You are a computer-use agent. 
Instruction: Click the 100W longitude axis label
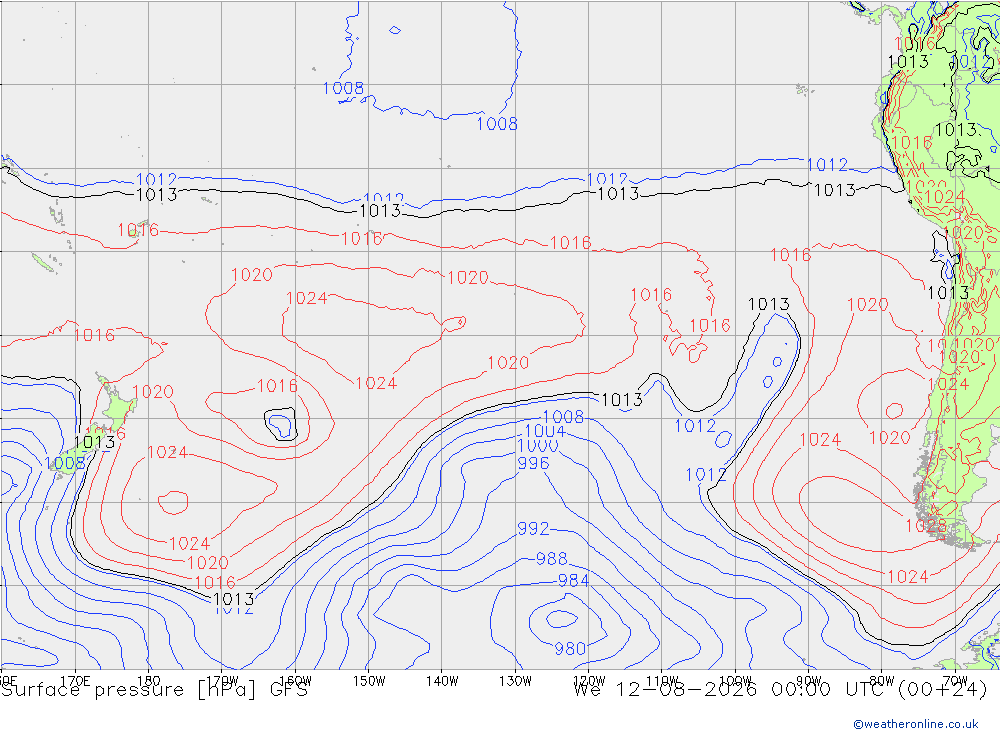735,681
